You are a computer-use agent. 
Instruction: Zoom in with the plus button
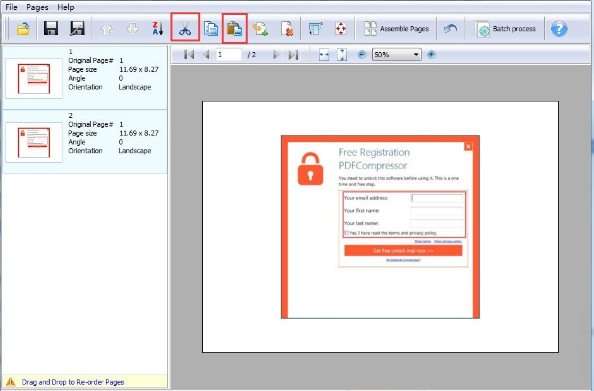tap(431, 55)
